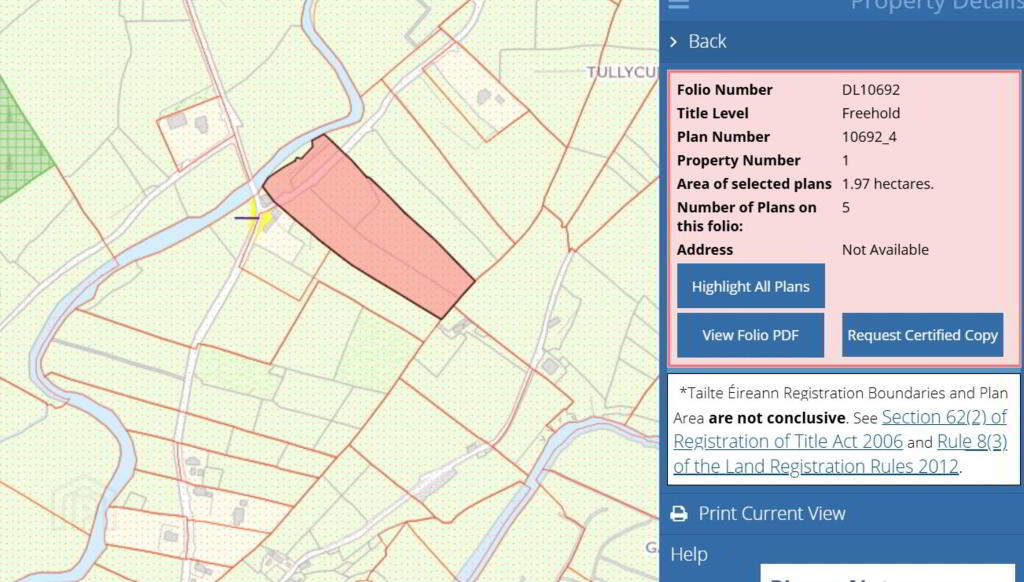The height and width of the screenshot is (582, 1024).
Task: Open the hamburger menu icon above Back
Action: pos(678,4)
